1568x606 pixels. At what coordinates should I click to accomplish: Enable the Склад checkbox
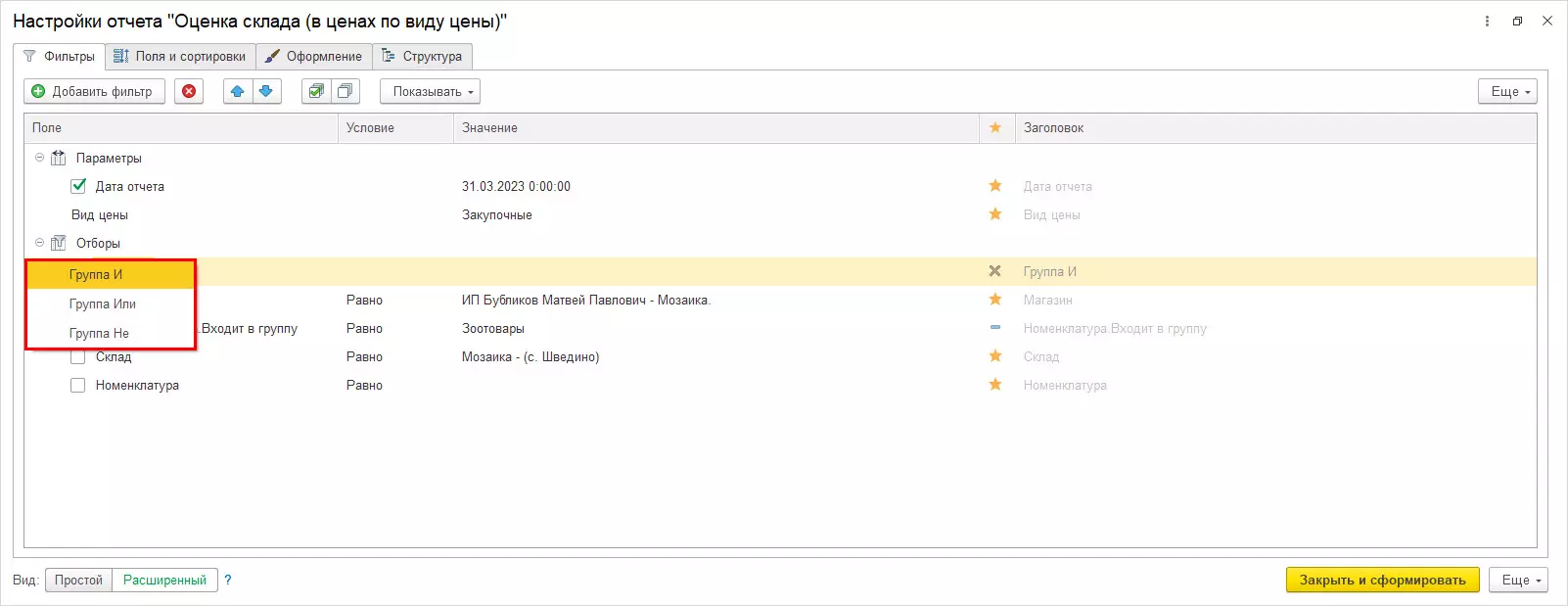[78, 356]
